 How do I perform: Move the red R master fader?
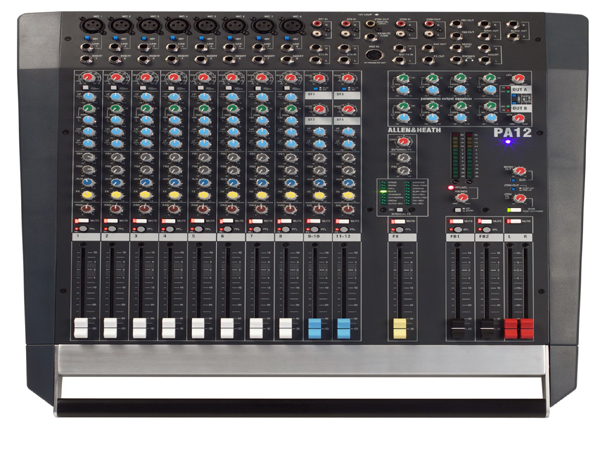(x=526, y=328)
